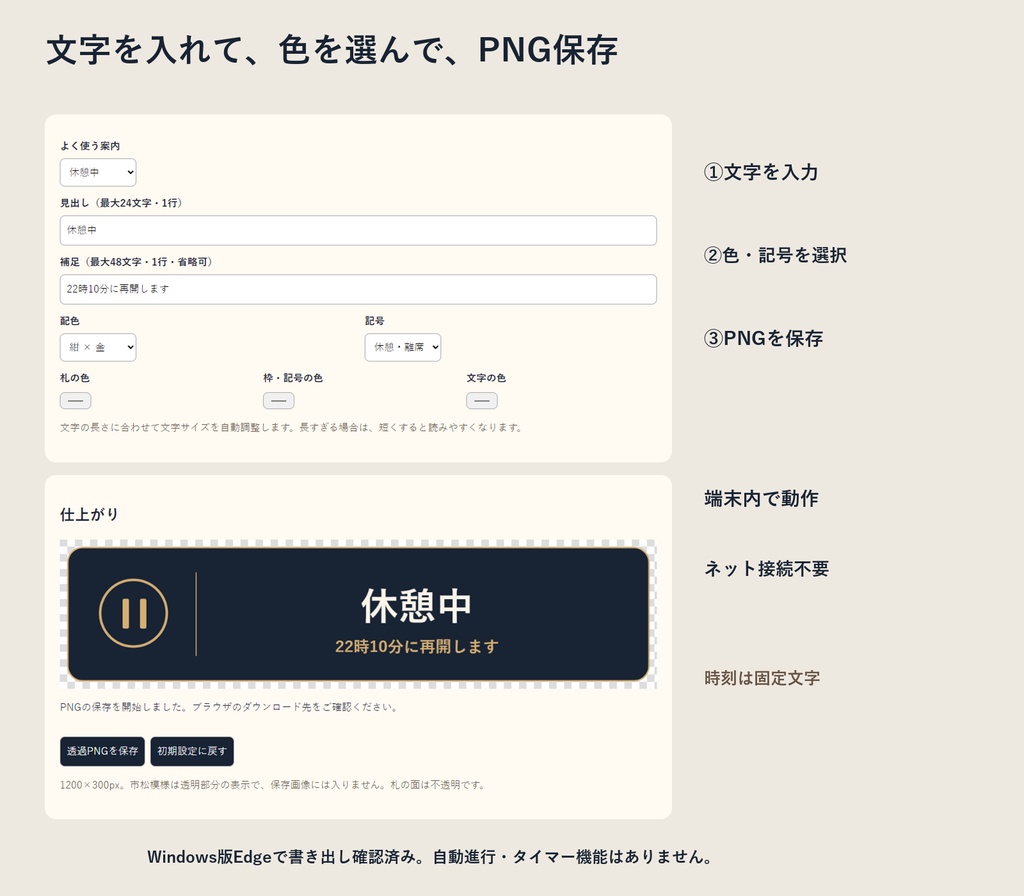This screenshot has width=1024, height=896.
Task: Open the 配色 dropdown showing 紺 × 金
Action: (x=98, y=347)
